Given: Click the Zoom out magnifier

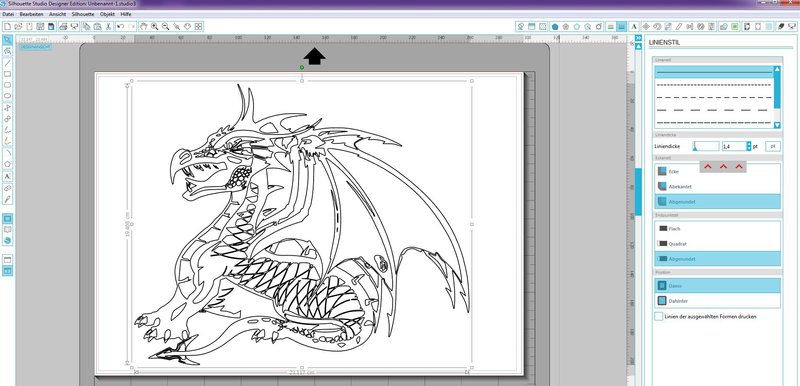Looking at the screenshot, I should (165, 26).
